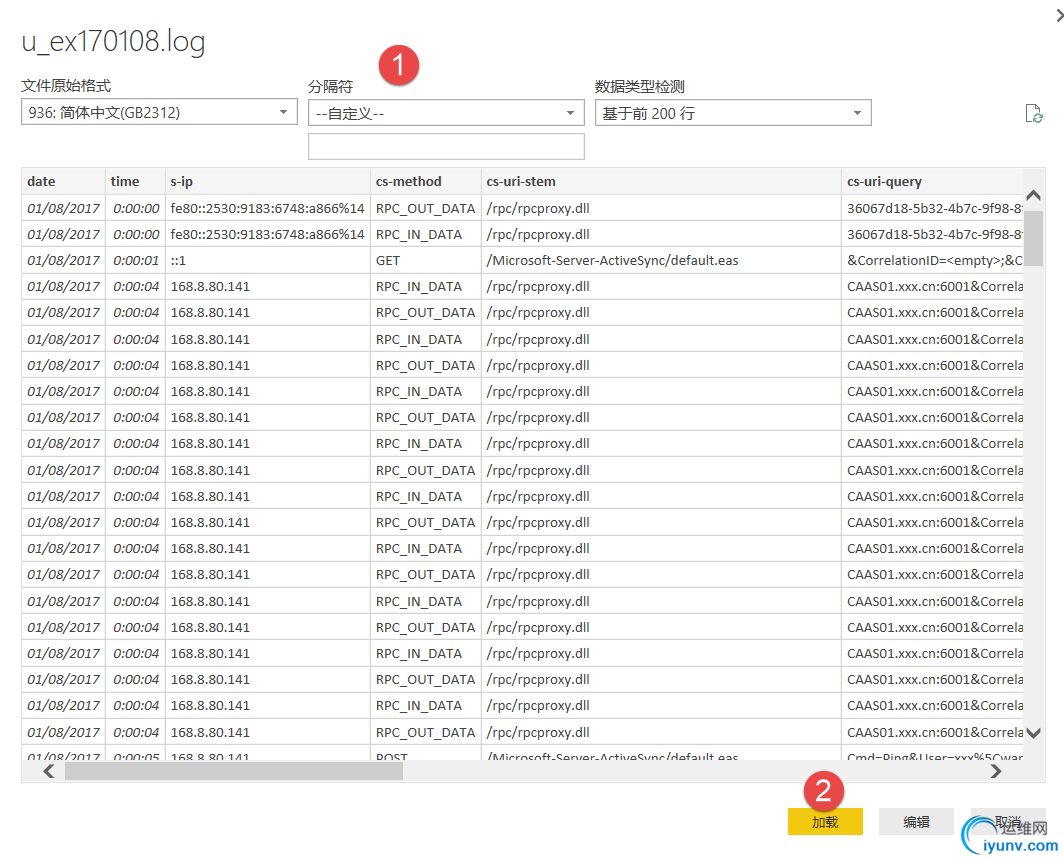1064x862 pixels.
Task: Click the vertical scrollbar up arrow
Action: click(x=1033, y=195)
